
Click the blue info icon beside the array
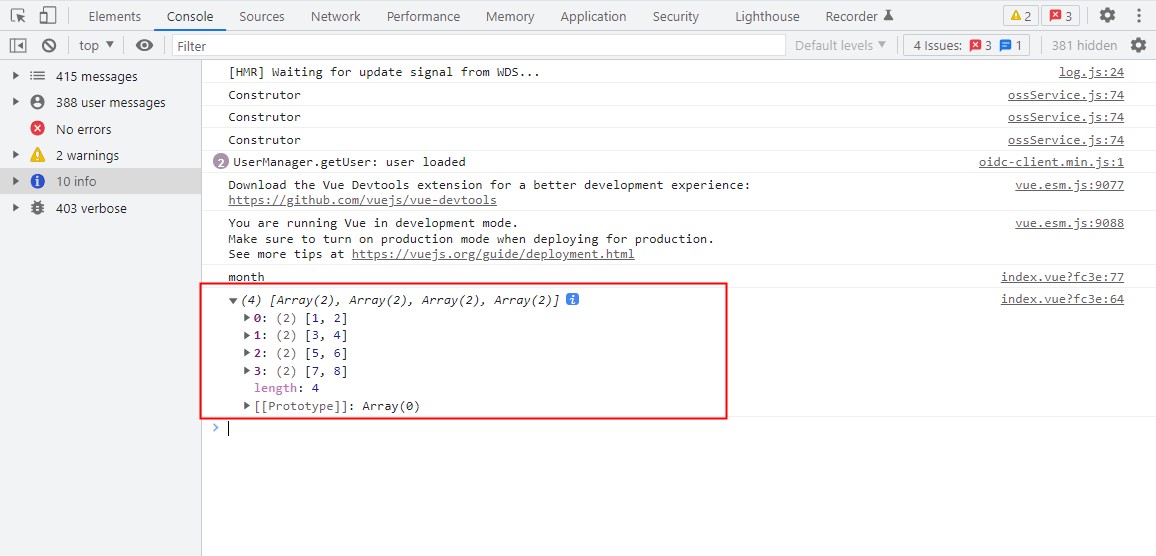coord(572,299)
